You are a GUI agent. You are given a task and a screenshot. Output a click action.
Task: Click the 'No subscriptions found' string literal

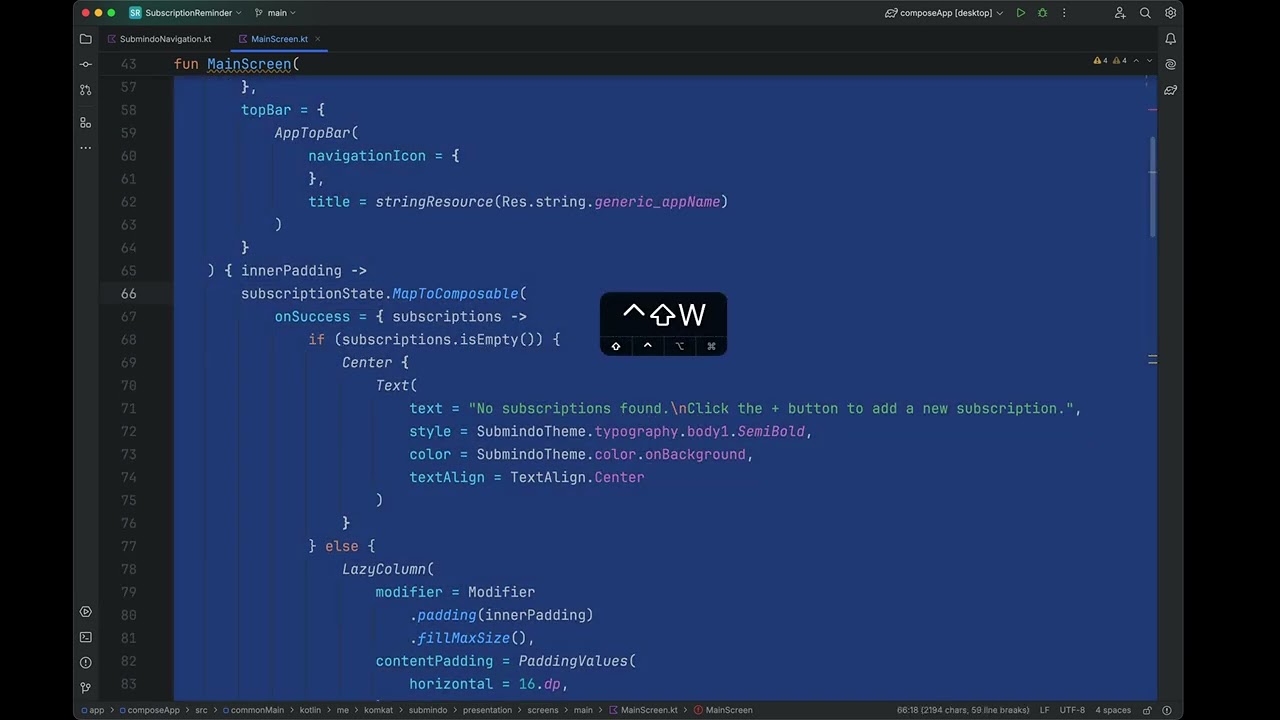(770, 408)
